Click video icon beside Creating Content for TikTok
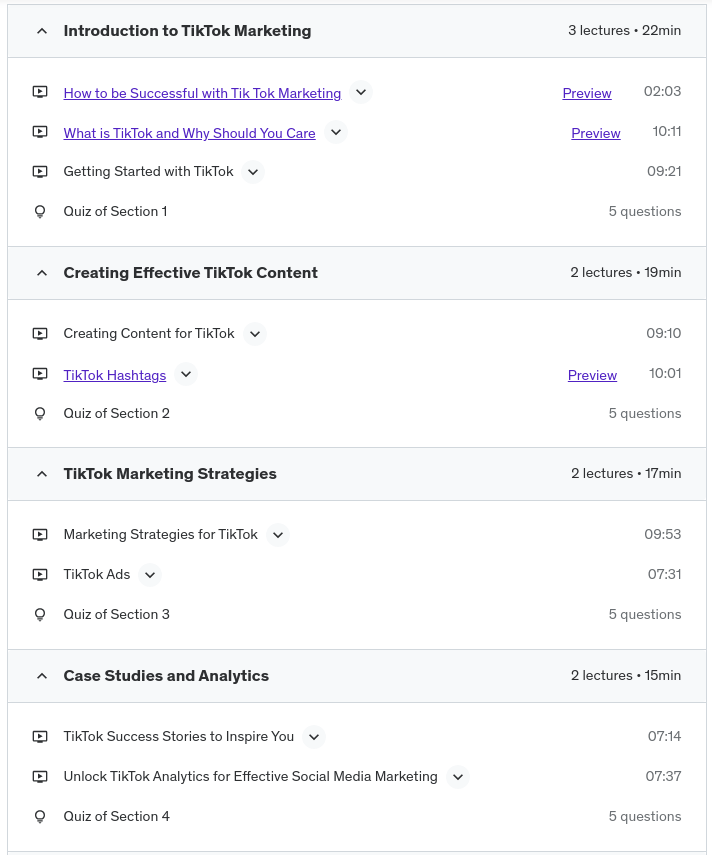Image resolution: width=712 pixels, height=855 pixels. tap(40, 334)
